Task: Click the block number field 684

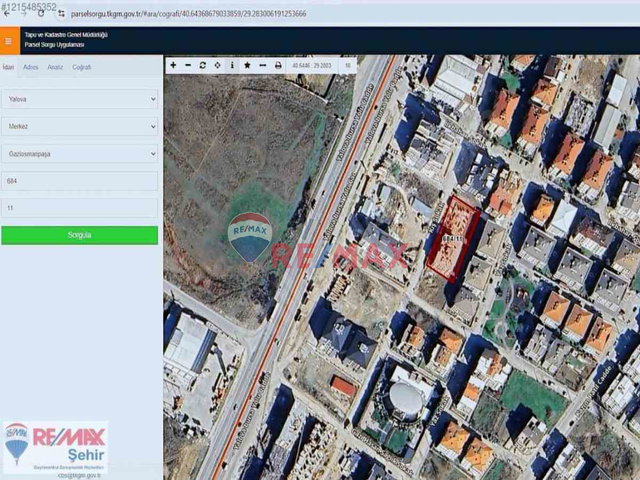Action: [x=80, y=181]
